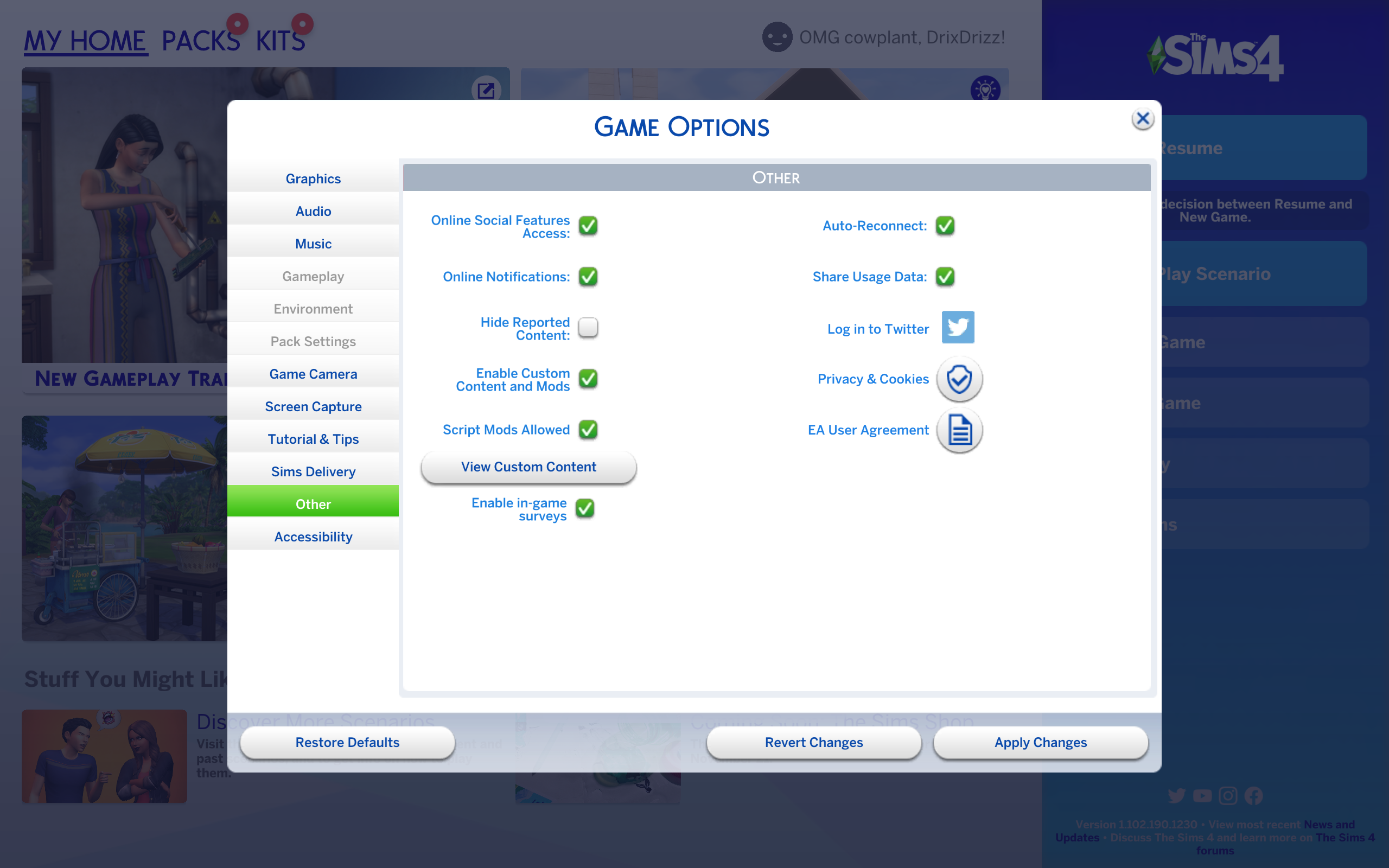Open the Accessibility options tab

tap(313, 537)
